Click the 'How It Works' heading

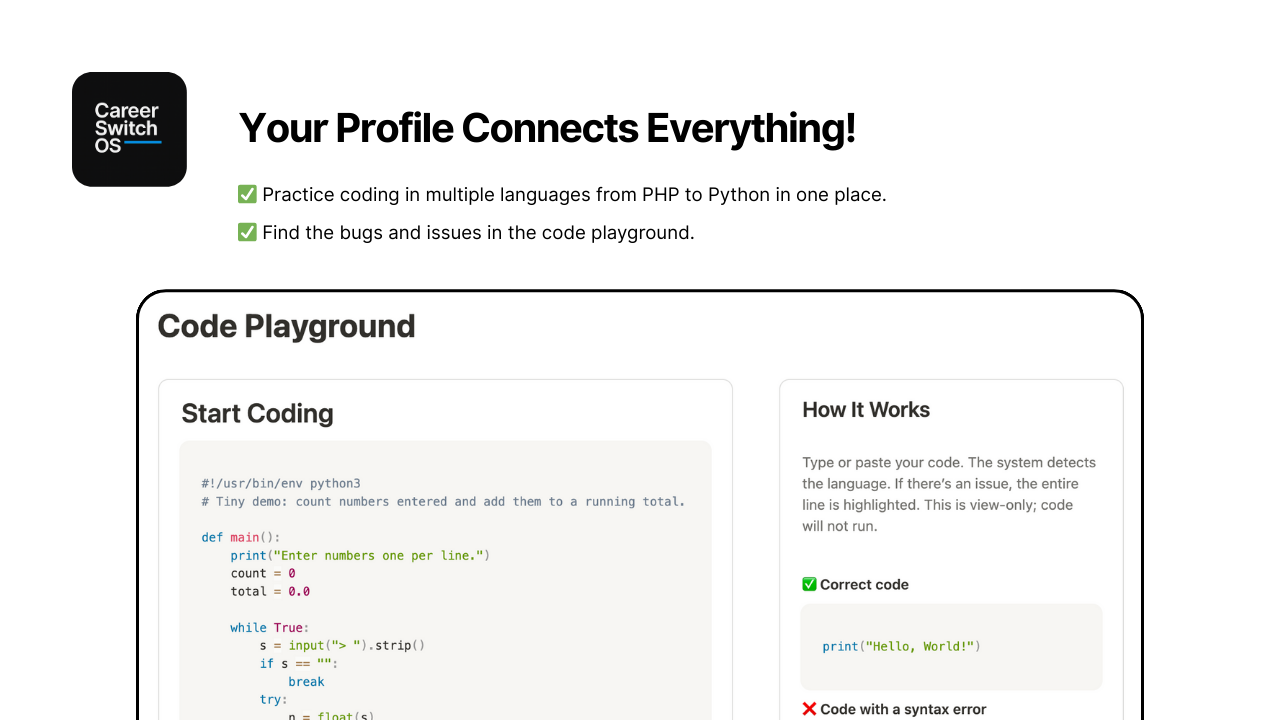(866, 410)
